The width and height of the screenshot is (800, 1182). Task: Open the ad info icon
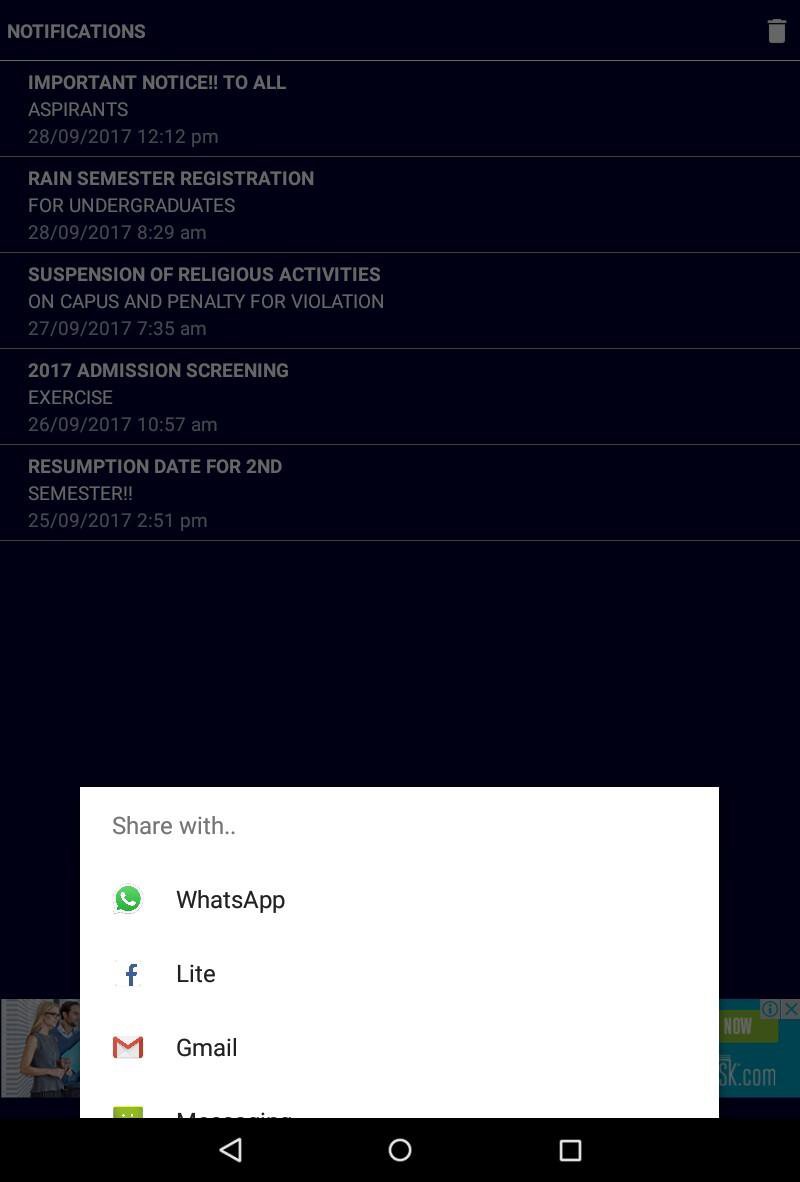pyautogui.click(x=770, y=1009)
